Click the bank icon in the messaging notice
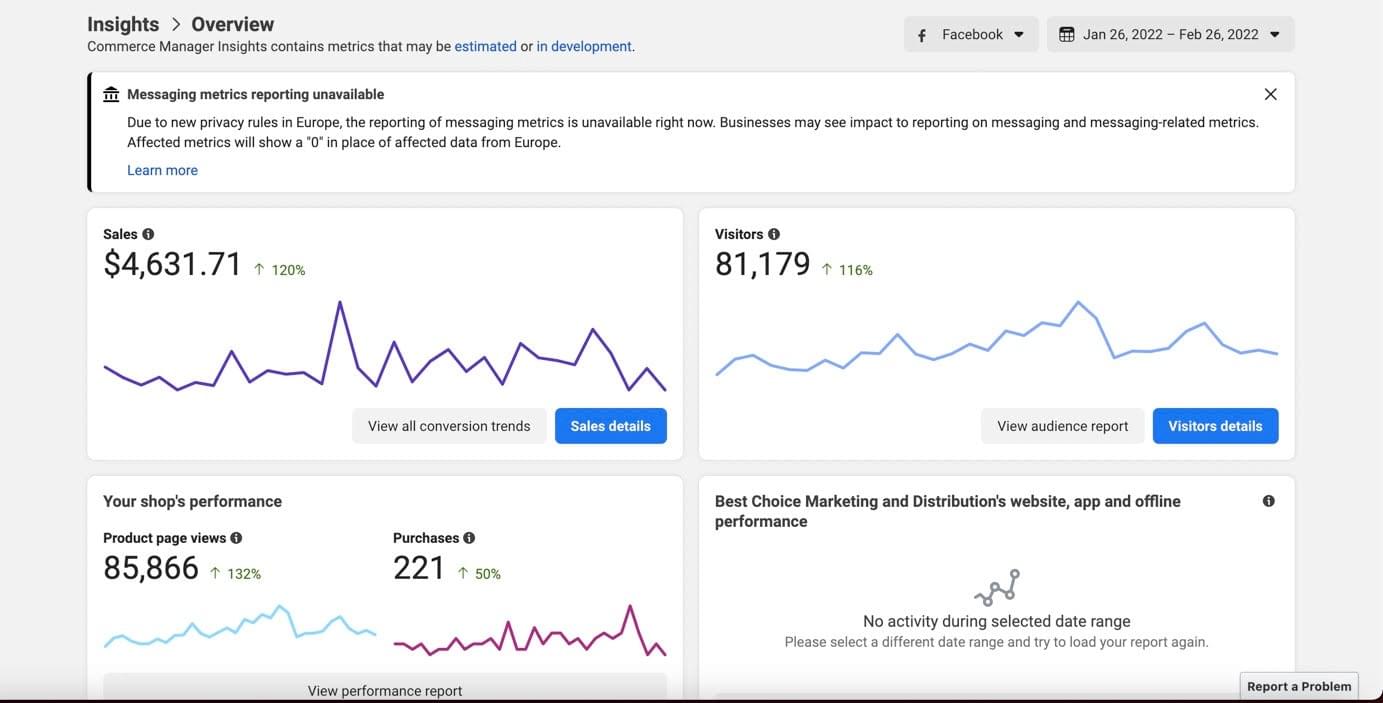This screenshot has height=703, width=1383. coord(111,94)
